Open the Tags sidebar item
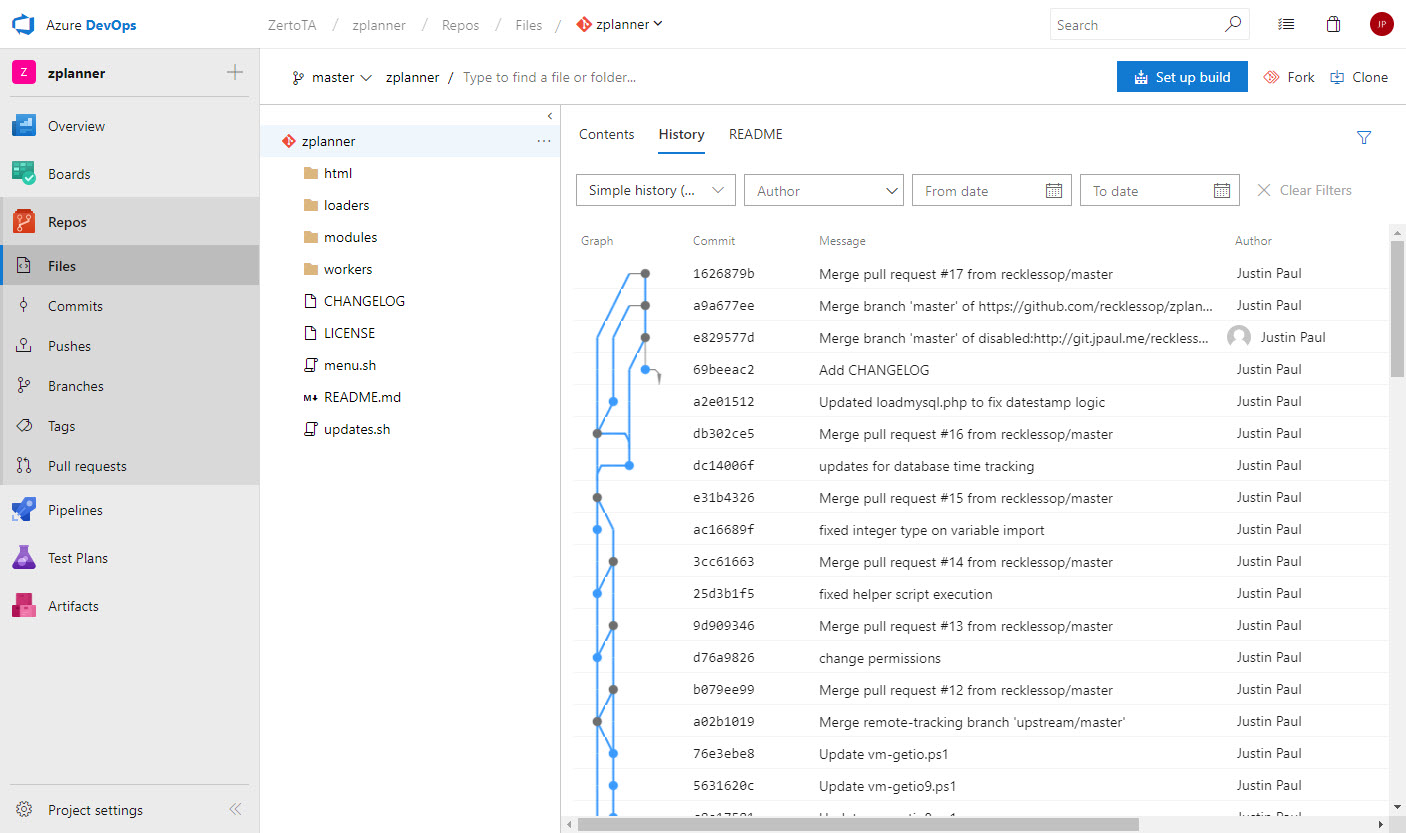Image resolution: width=1406 pixels, height=833 pixels. point(129,426)
